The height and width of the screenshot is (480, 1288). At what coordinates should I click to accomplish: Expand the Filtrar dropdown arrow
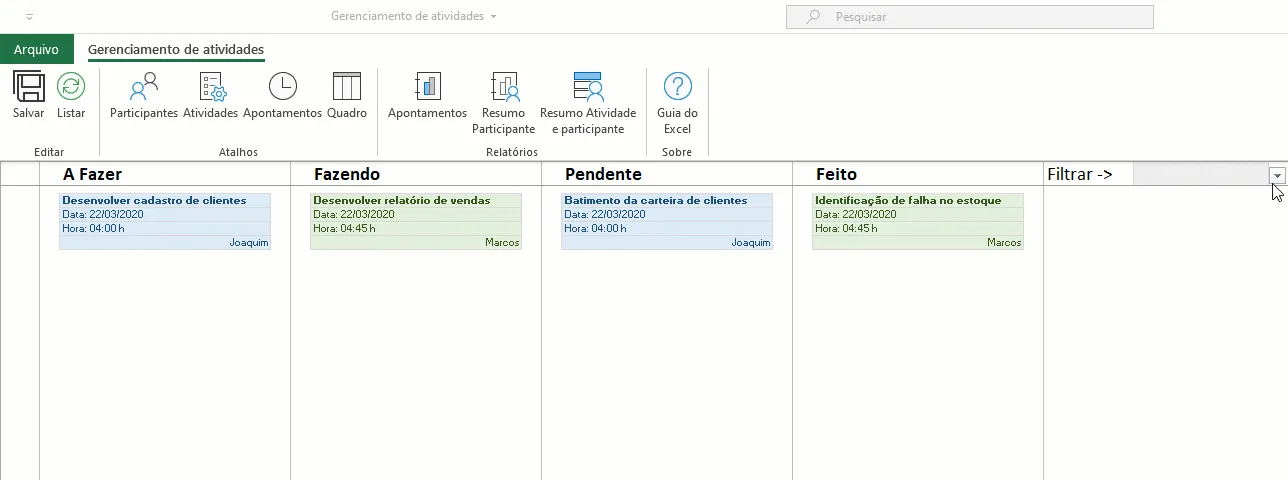click(1277, 176)
